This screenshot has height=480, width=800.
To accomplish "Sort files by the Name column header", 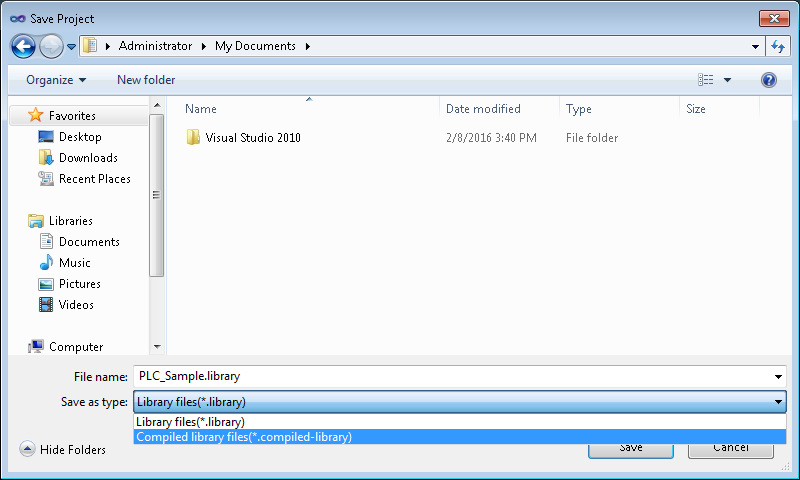I will 201,109.
